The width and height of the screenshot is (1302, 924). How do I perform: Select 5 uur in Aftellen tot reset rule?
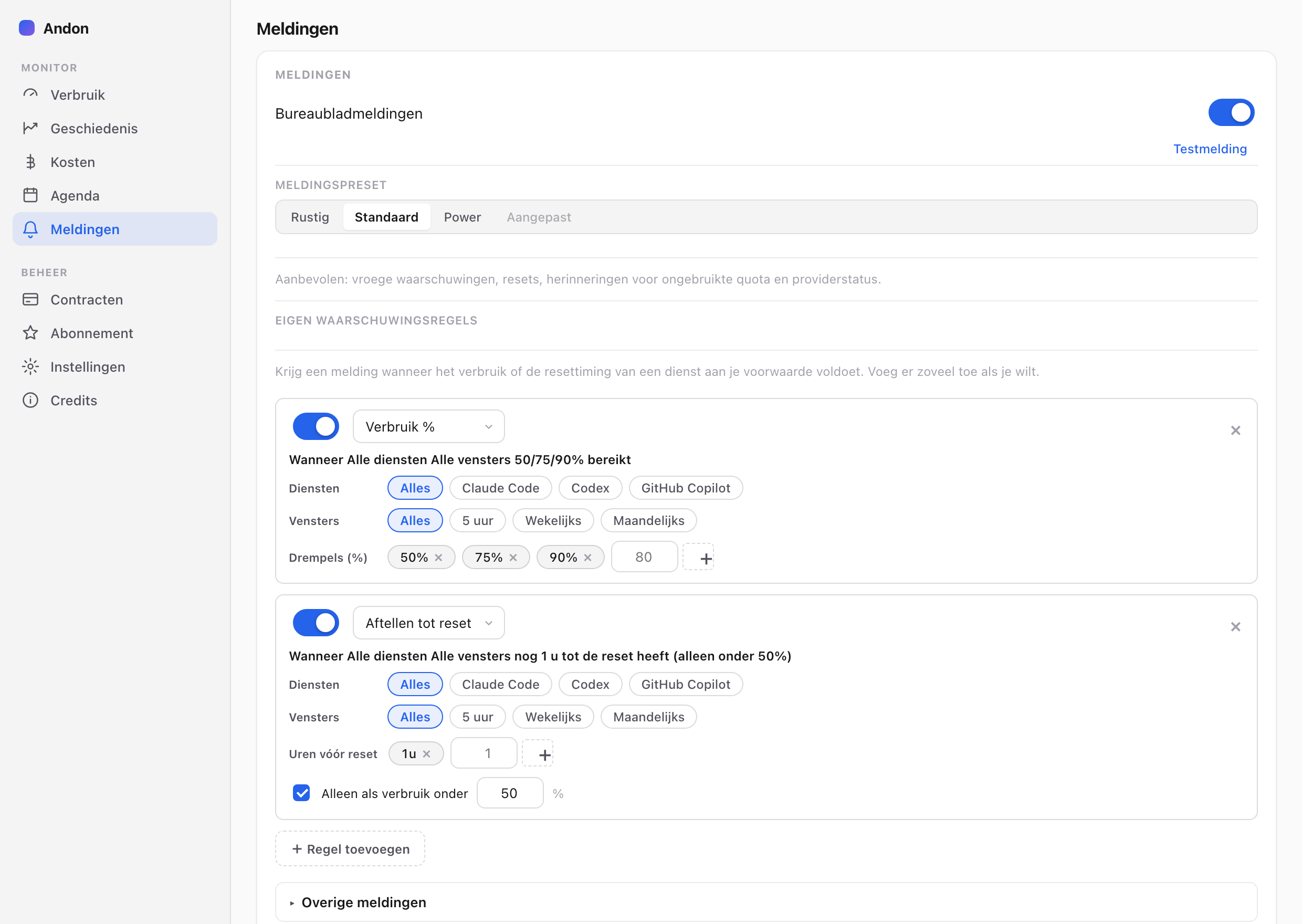tap(478, 716)
